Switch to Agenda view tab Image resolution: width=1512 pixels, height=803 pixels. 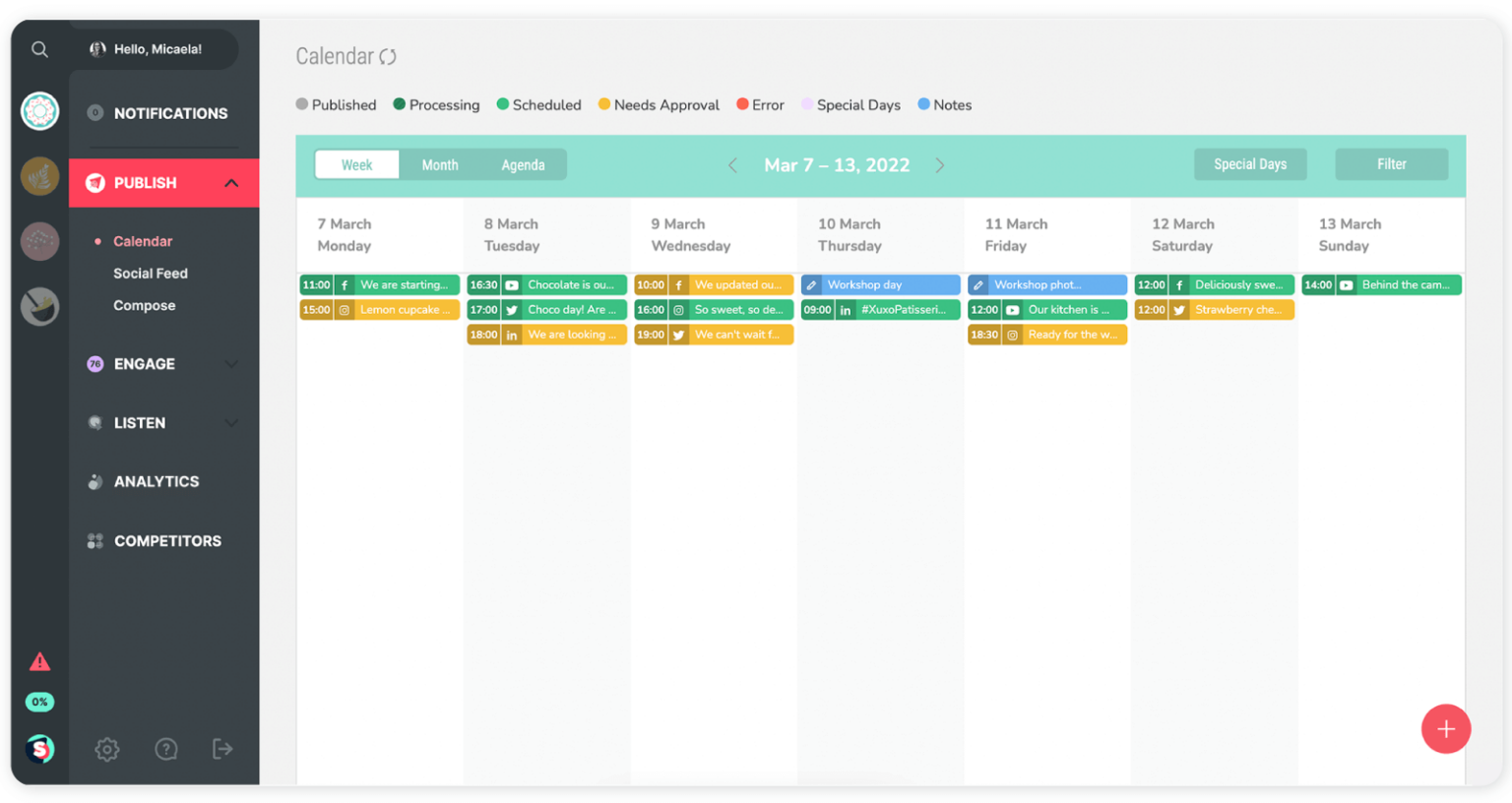pos(523,165)
